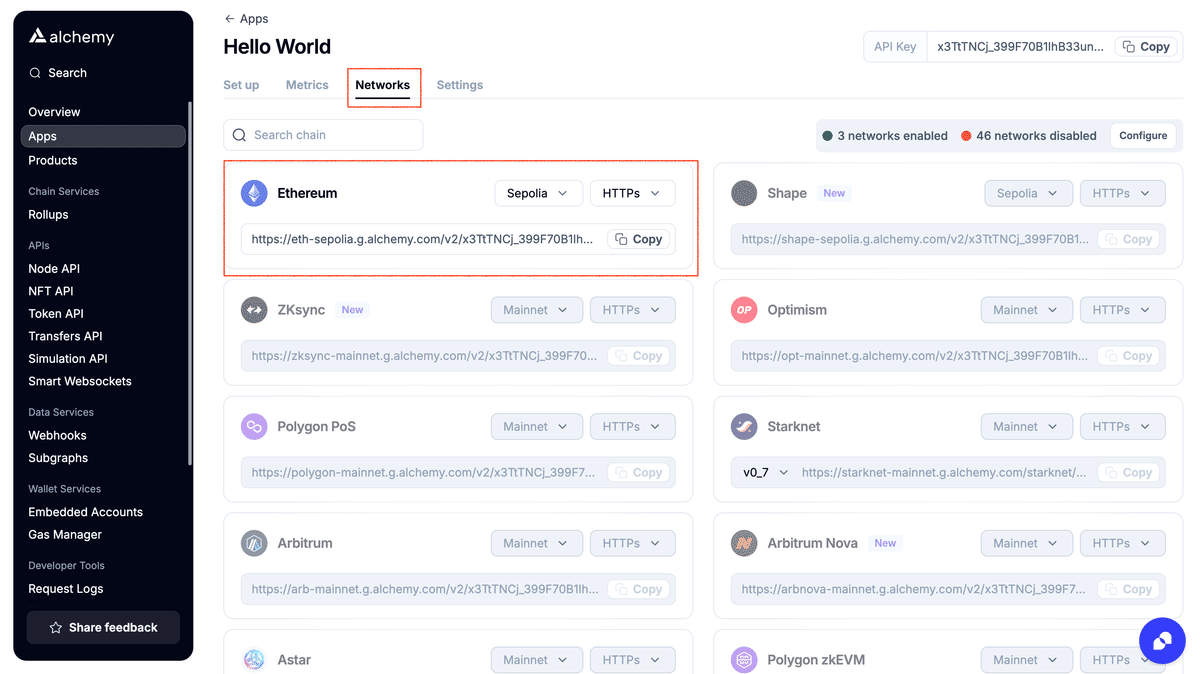
Task: Open Ethereum's Sepolia network dropdown
Action: pyautogui.click(x=538, y=193)
